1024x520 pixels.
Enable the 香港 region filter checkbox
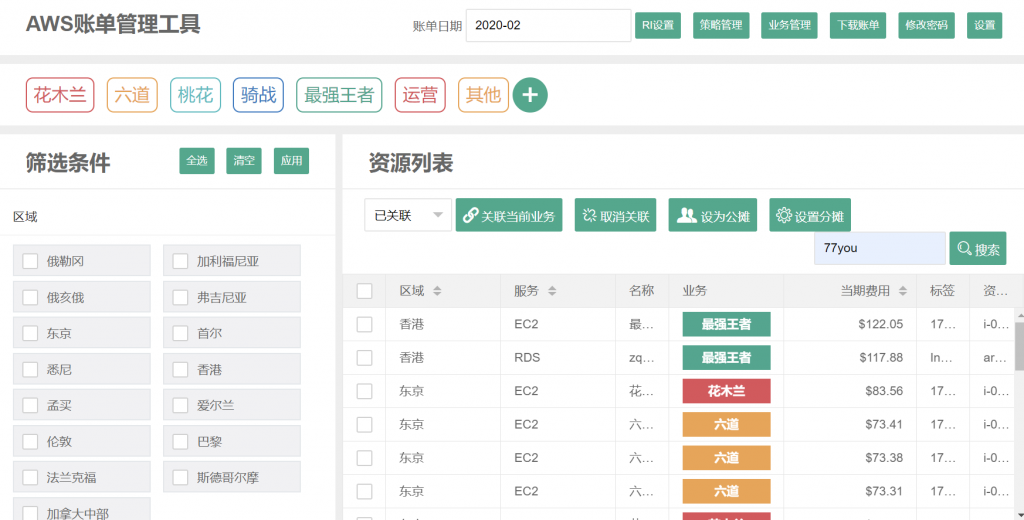click(180, 369)
